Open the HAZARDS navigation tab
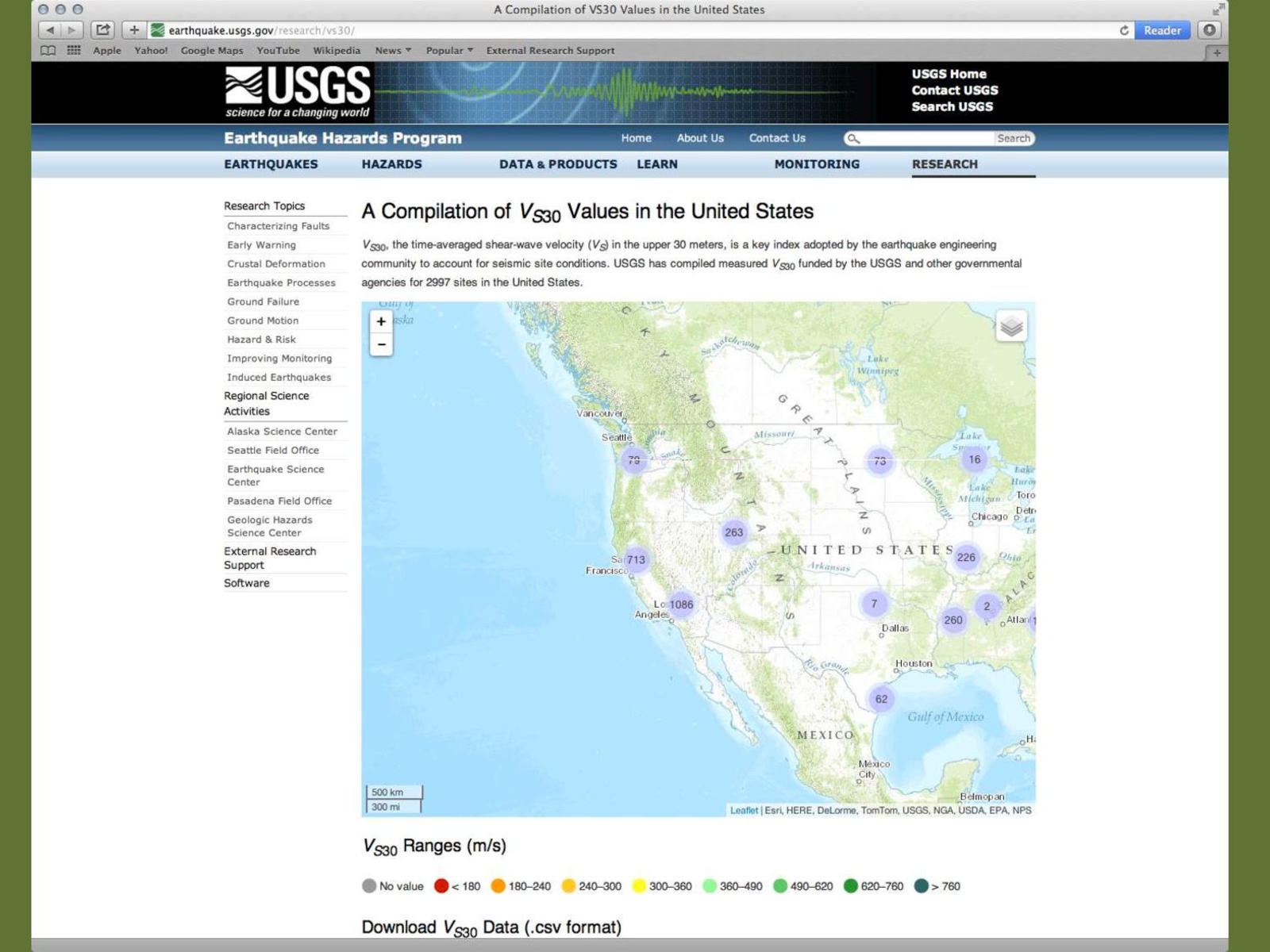This screenshot has height=952, width=1270. click(391, 164)
